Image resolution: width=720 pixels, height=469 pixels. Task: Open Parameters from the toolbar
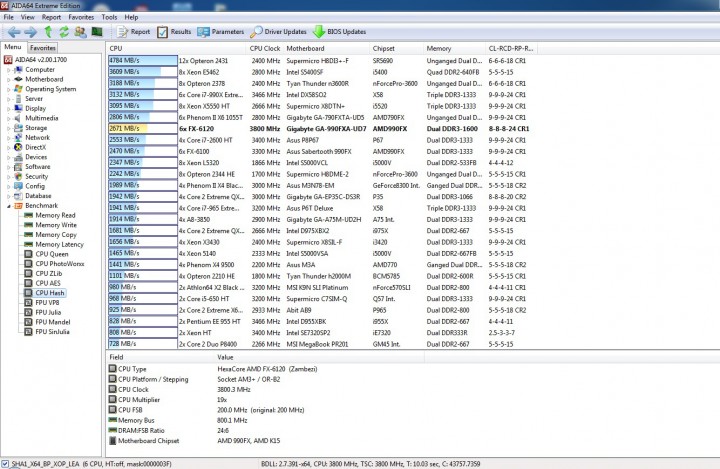point(221,32)
